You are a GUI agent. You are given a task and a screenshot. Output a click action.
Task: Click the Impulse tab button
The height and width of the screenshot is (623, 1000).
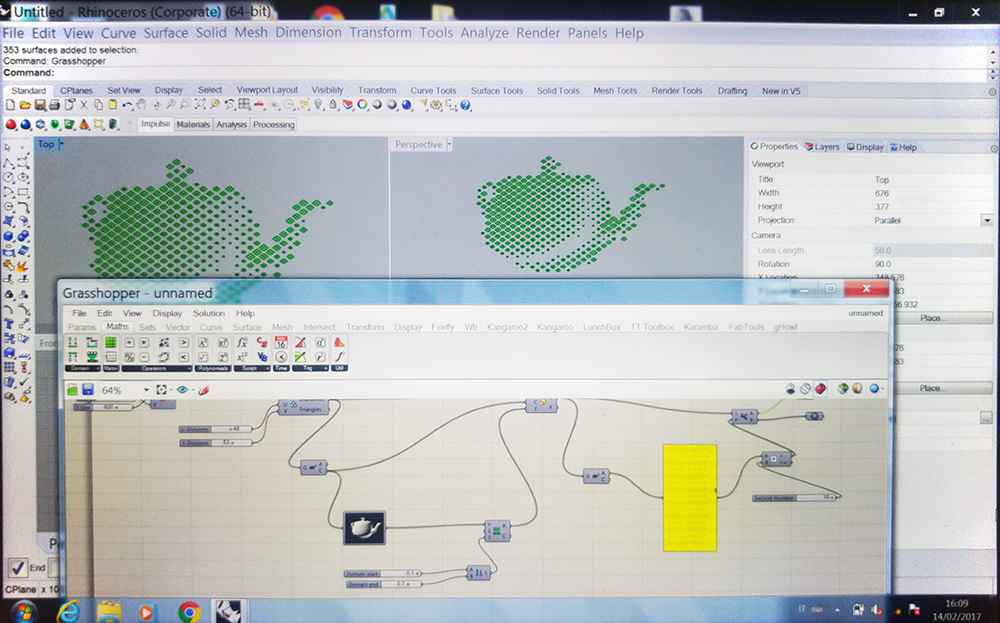(156, 124)
